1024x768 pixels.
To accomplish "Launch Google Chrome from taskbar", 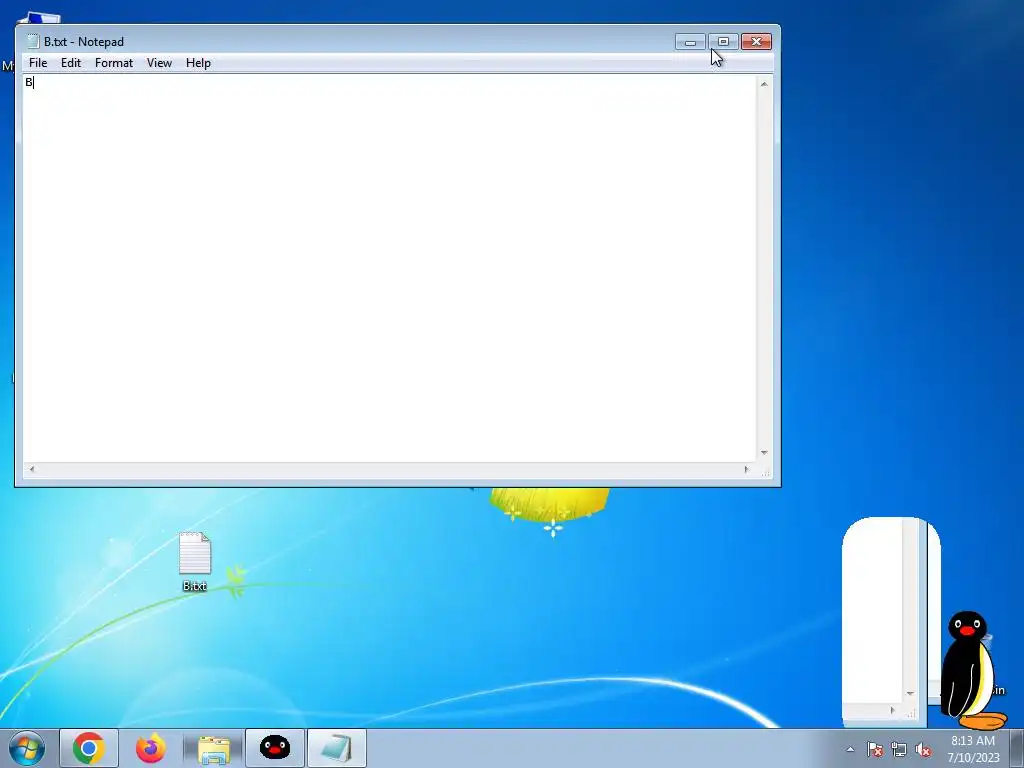I will click(x=89, y=748).
